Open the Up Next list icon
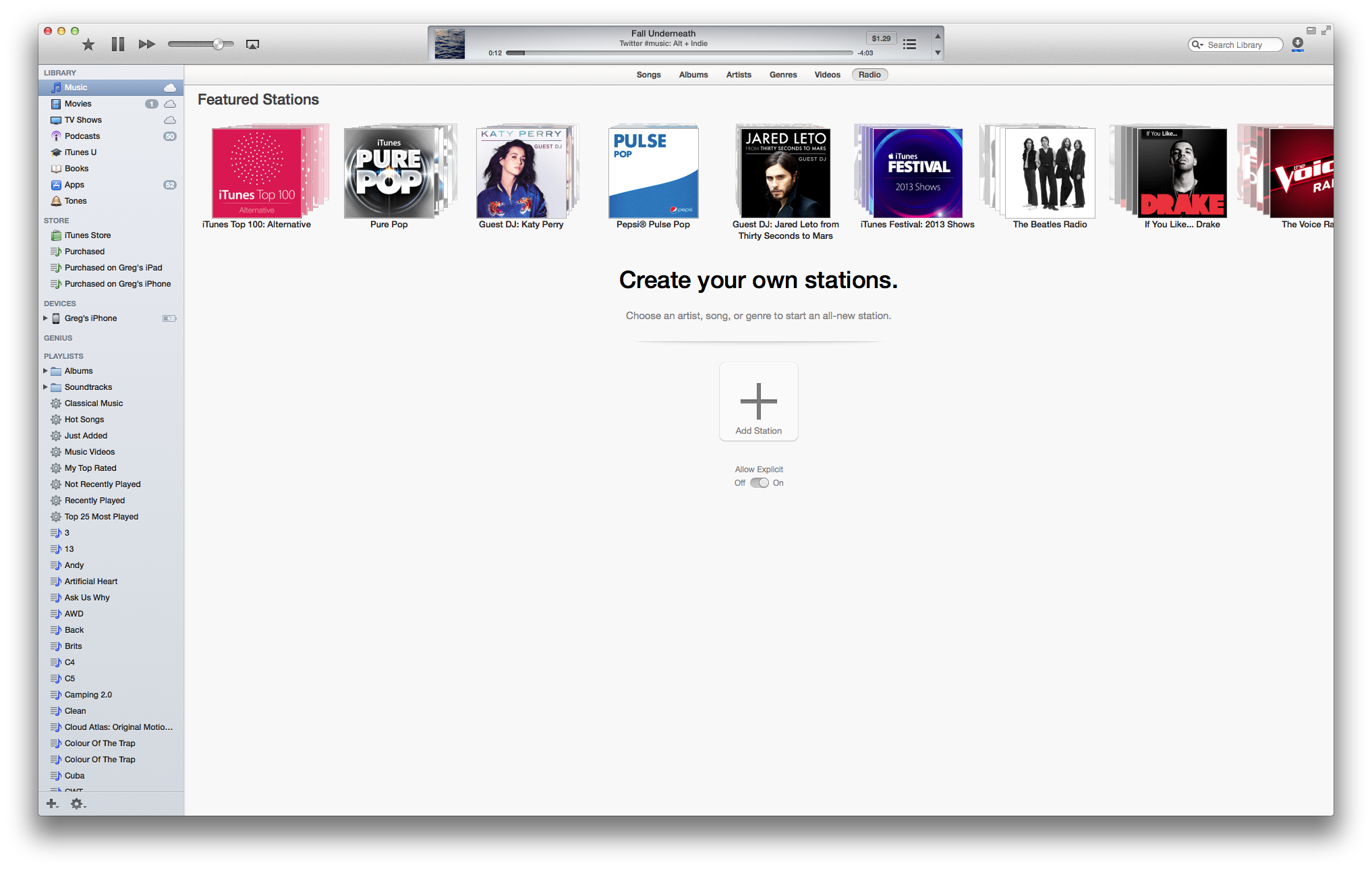Image resolution: width=1372 pixels, height=869 pixels. click(x=910, y=45)
